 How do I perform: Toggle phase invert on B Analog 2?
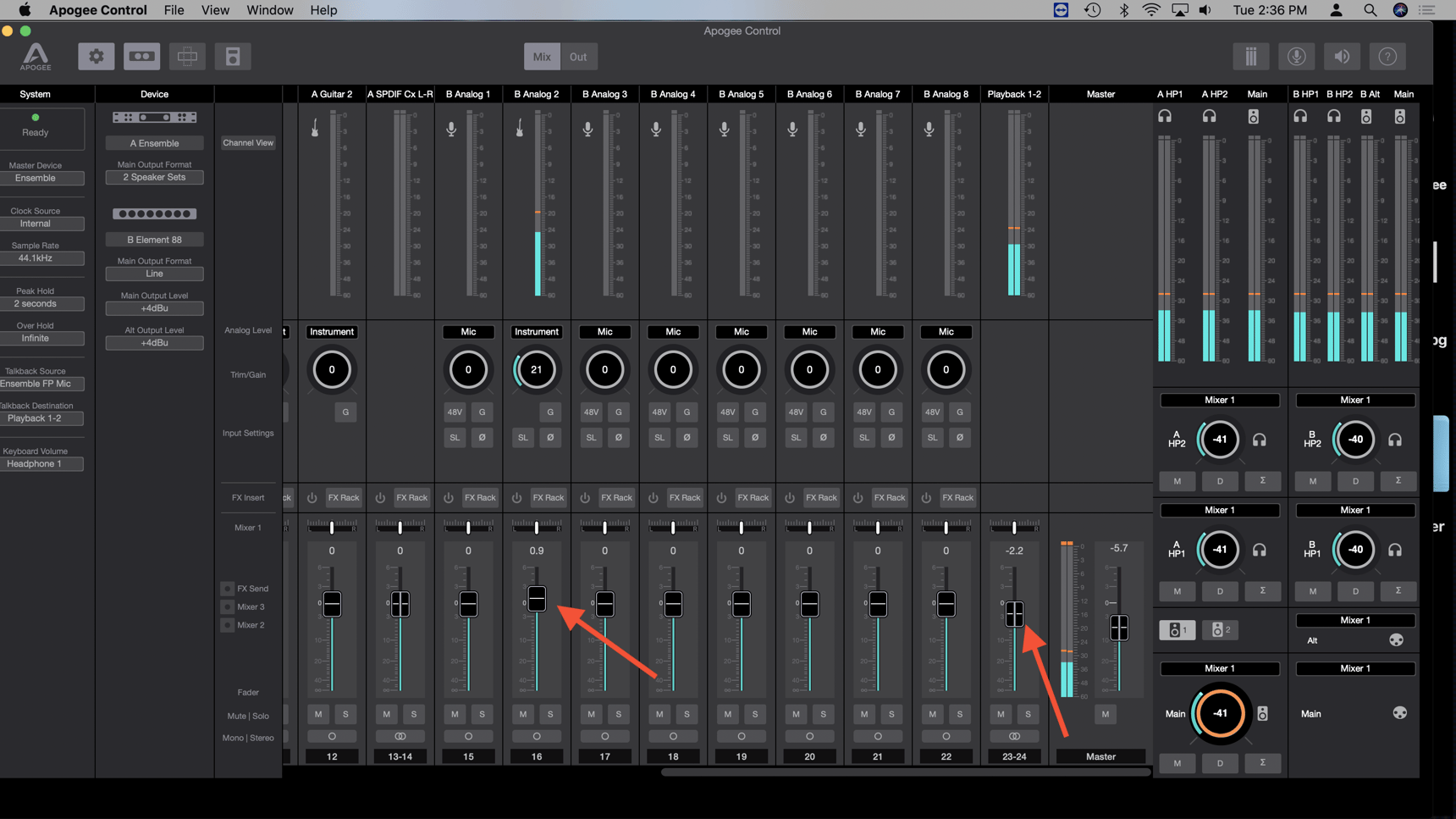point(550,438)
